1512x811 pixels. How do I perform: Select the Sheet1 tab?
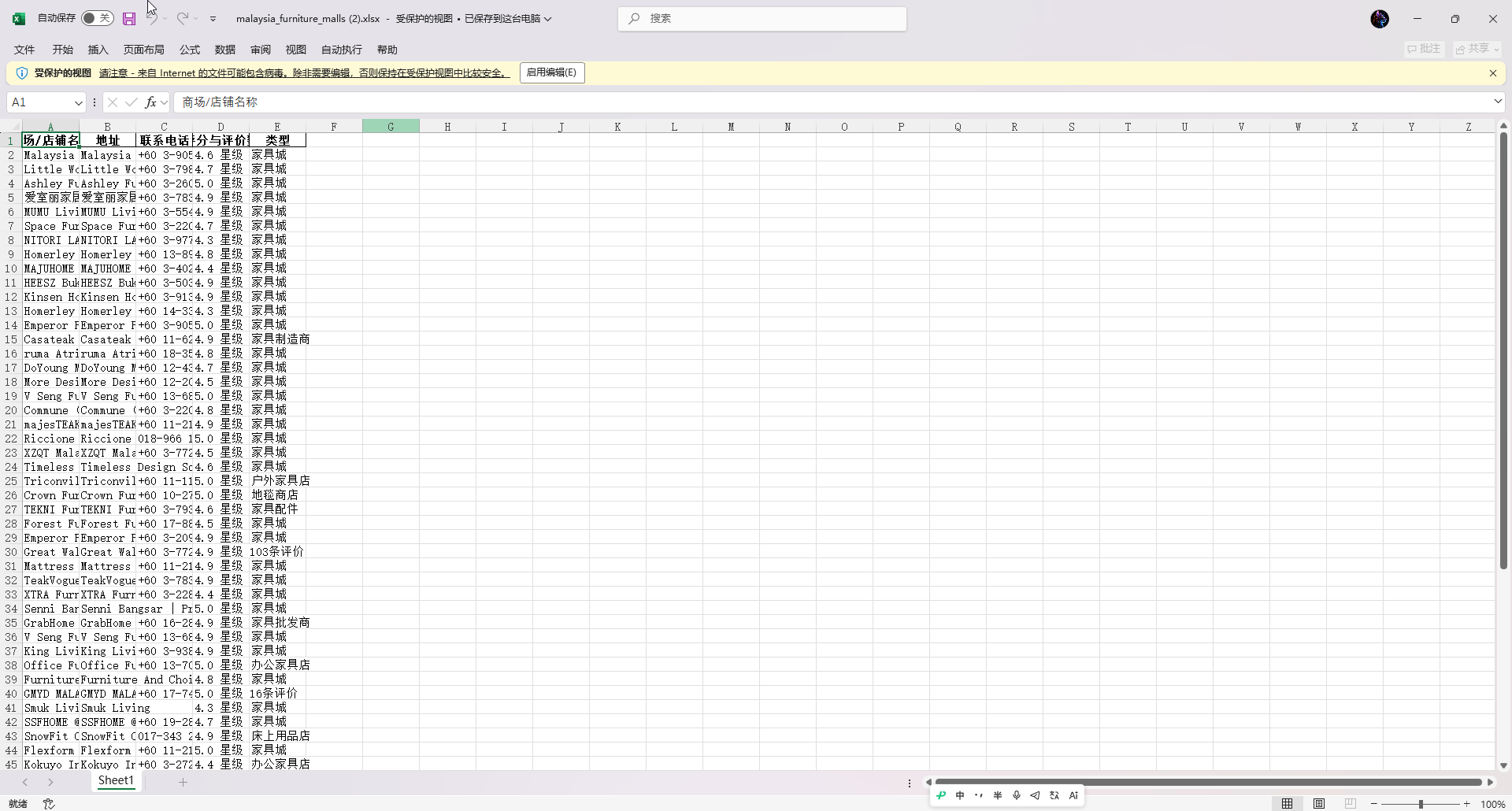pos(116,781)
